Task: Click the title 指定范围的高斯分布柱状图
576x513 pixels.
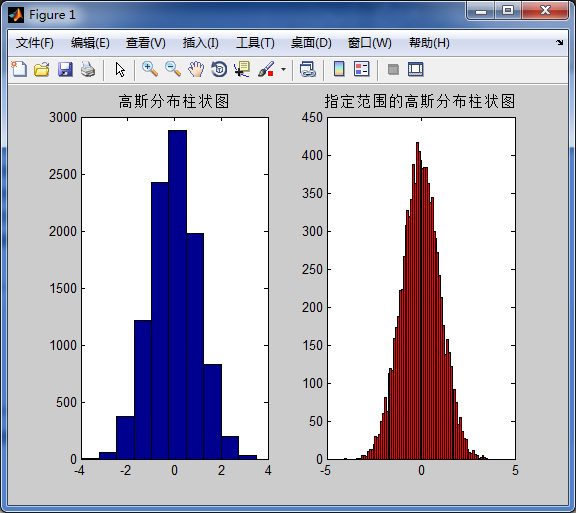Action: [x=420, y=101]
